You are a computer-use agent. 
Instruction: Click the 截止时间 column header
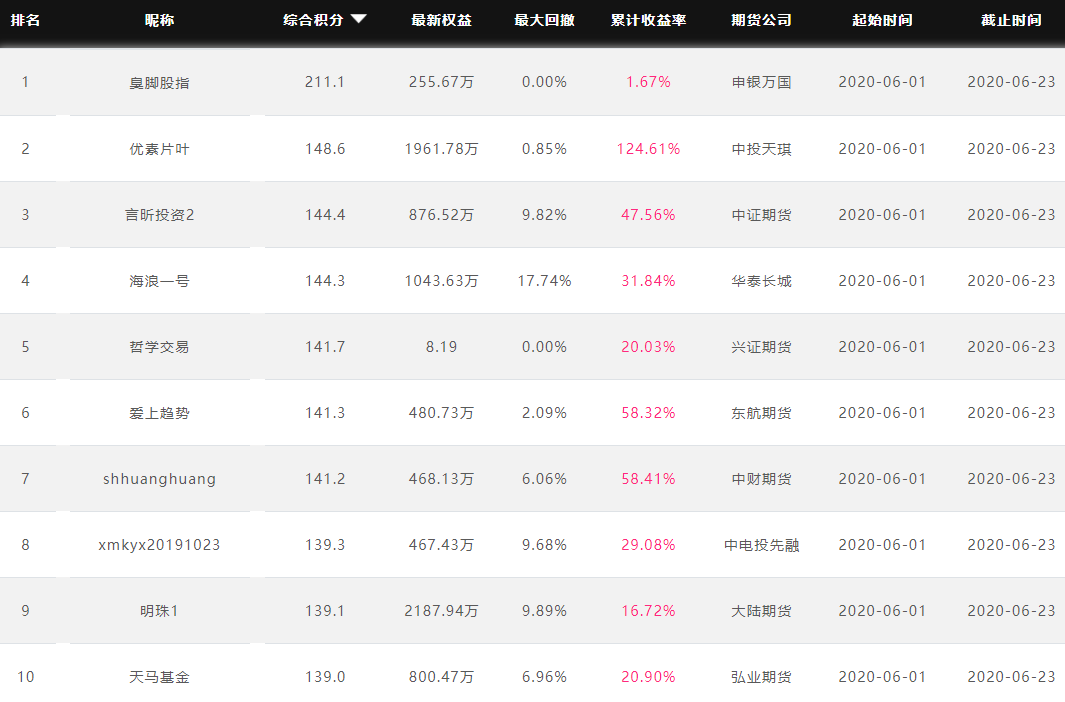(1011, 20)
